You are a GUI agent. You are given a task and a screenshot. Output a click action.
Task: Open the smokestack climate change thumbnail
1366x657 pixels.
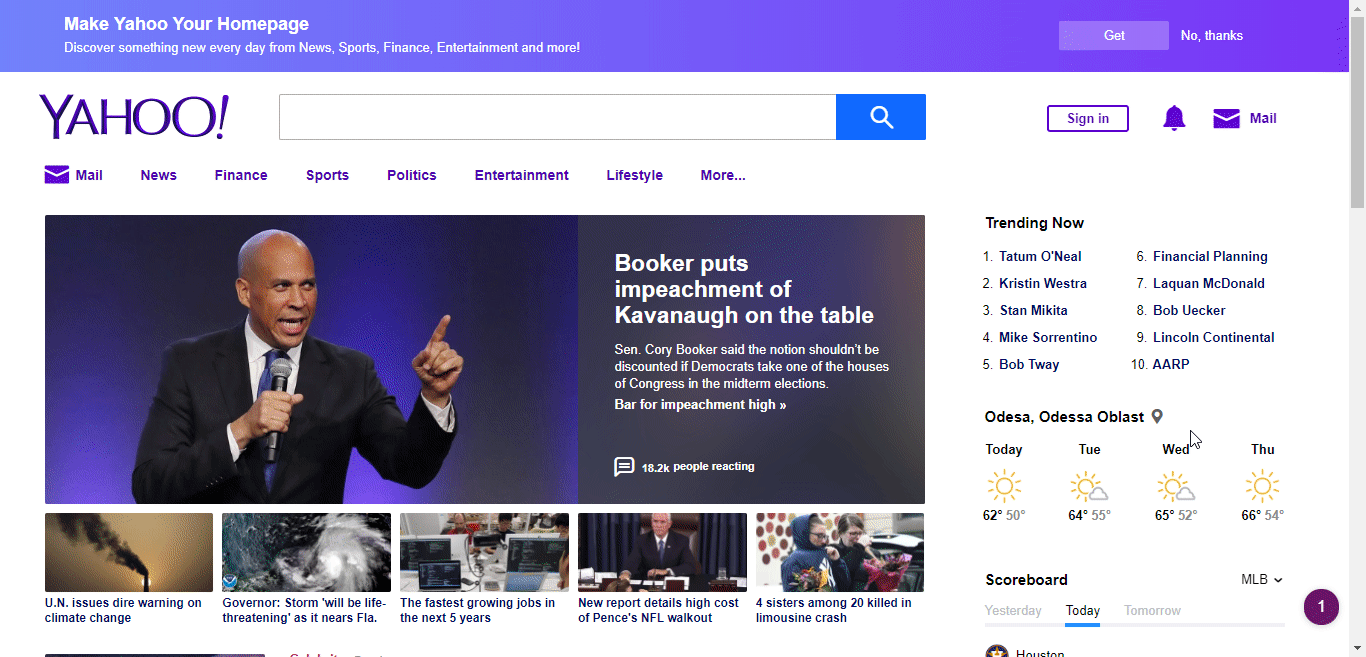tap(129, 552)
